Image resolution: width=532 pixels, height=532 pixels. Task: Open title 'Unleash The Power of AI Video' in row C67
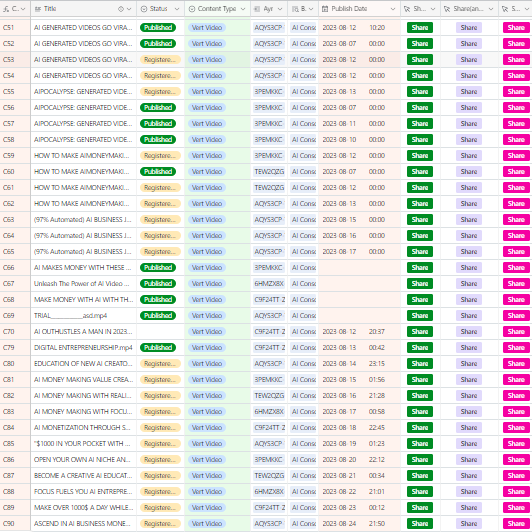[x=81, y=284]
